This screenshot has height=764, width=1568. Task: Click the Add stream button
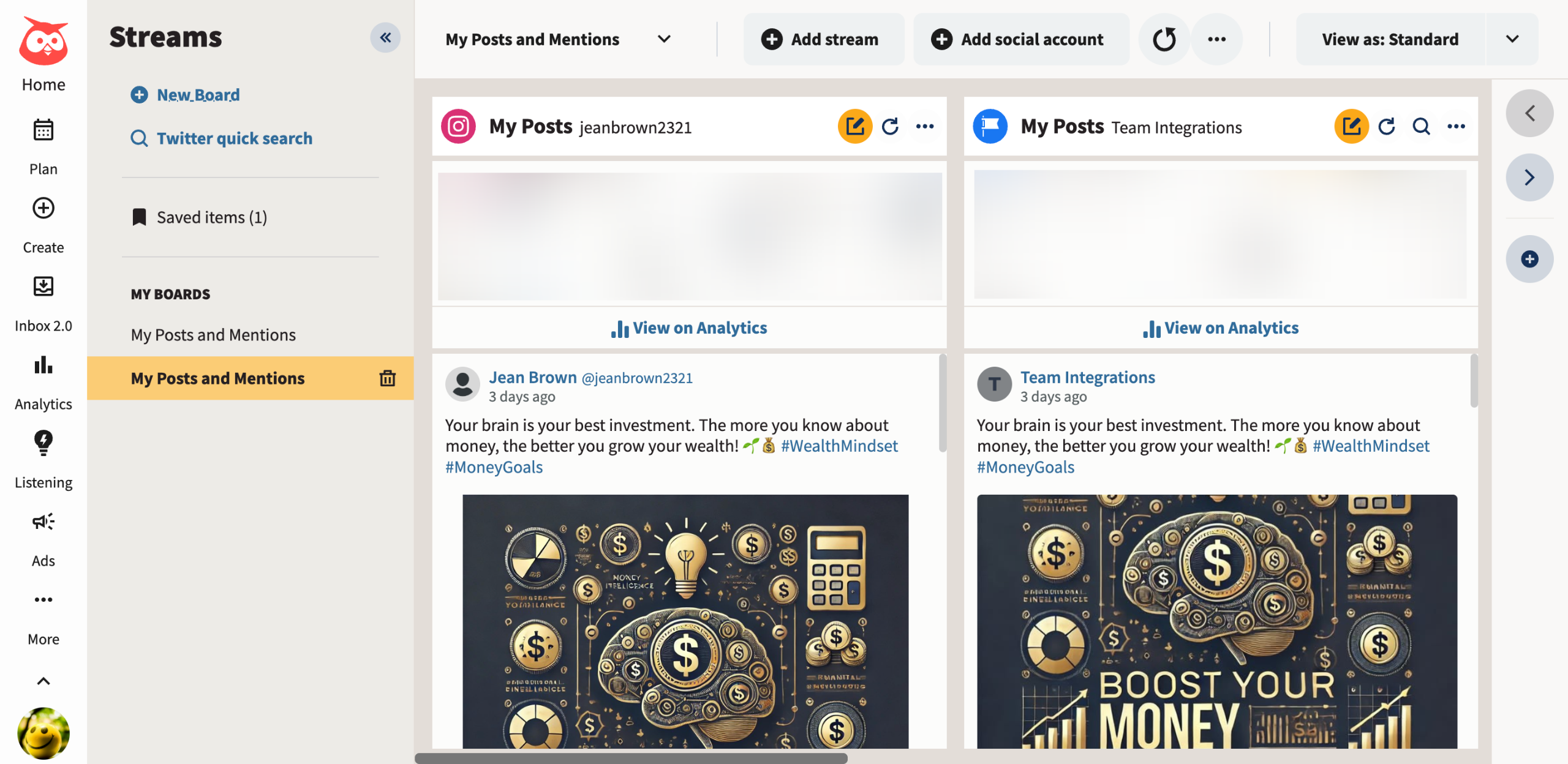point(823,39)
